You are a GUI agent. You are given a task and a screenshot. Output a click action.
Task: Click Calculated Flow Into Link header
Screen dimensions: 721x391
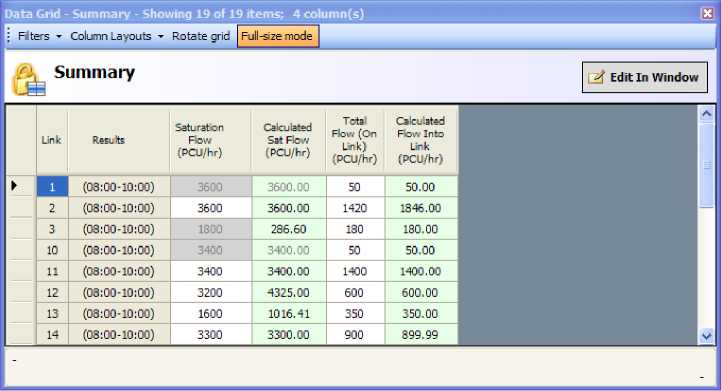[421, 140]
